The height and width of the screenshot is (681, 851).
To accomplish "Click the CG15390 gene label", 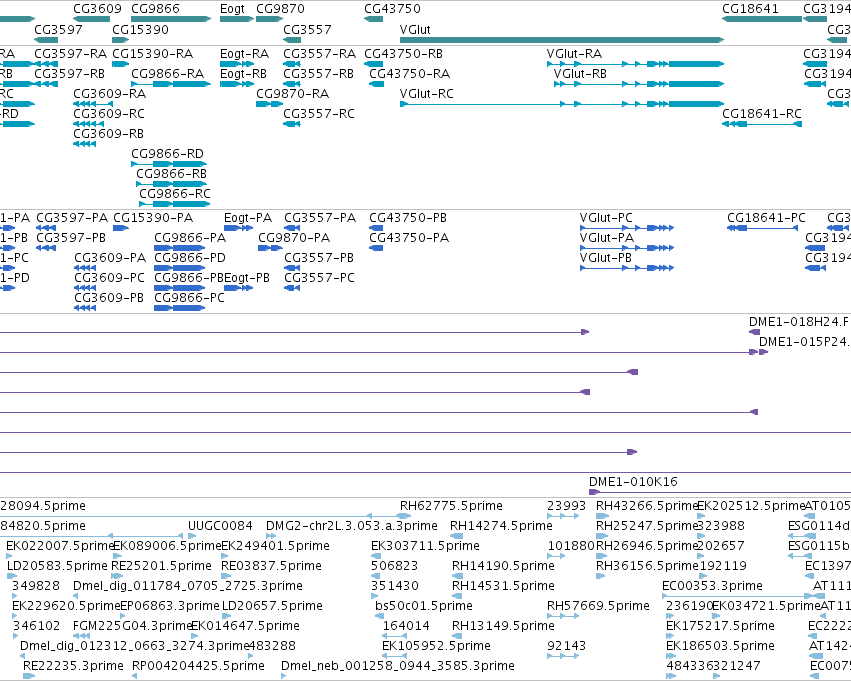I will pos(140,29).
